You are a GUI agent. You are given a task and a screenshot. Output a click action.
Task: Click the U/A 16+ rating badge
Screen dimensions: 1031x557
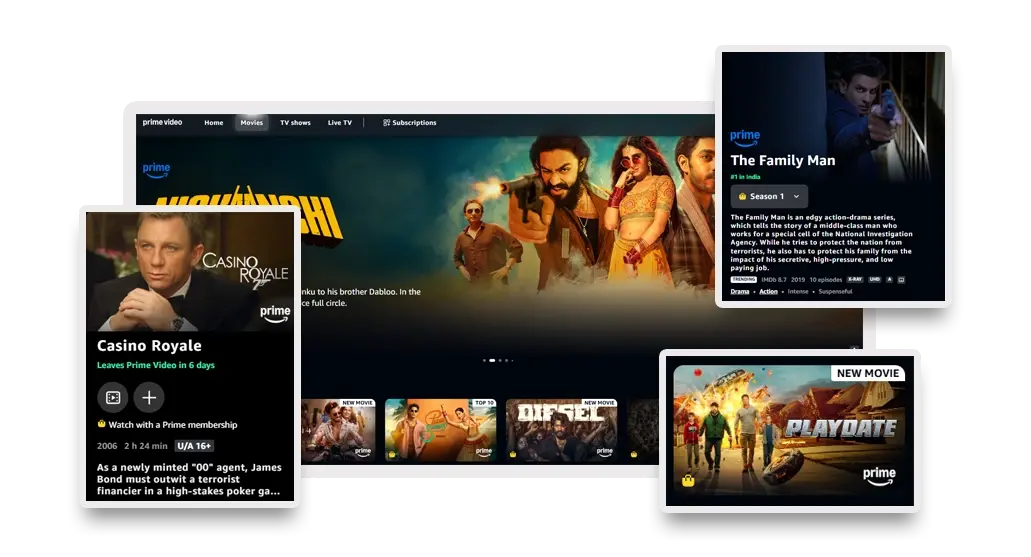tap(194, 446)
